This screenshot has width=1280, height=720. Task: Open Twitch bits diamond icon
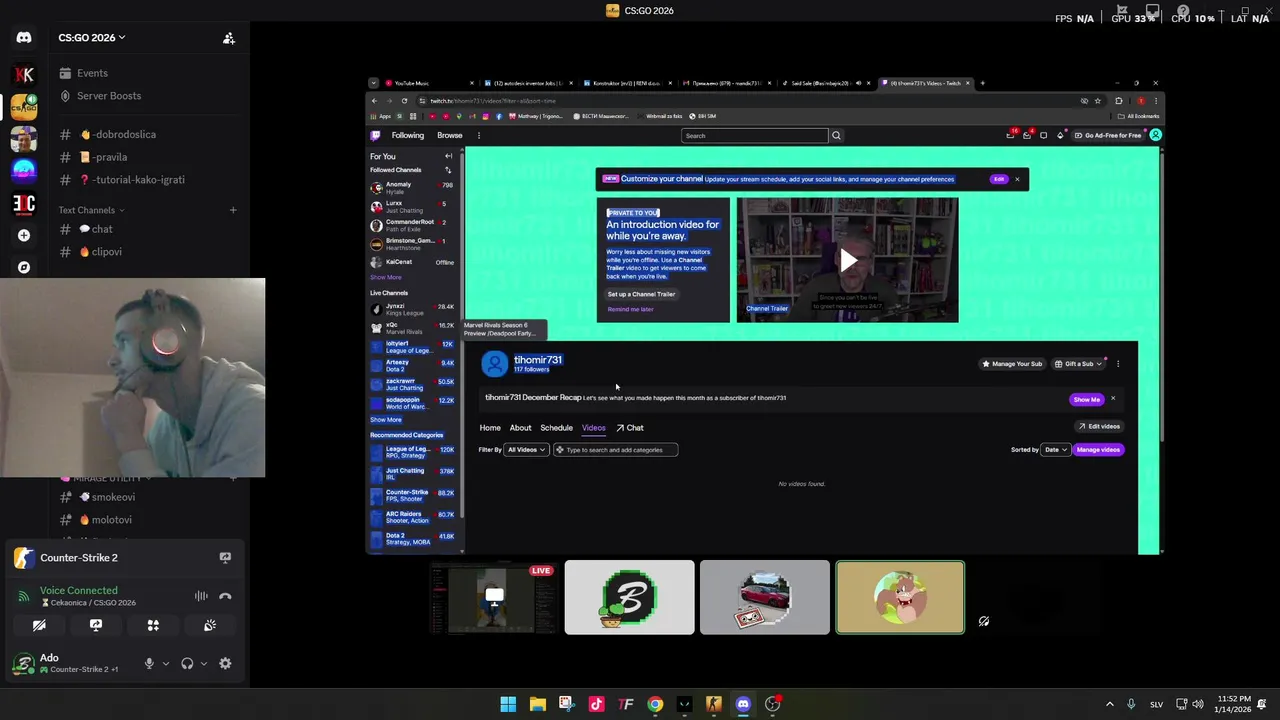(x=1060, y=135)
